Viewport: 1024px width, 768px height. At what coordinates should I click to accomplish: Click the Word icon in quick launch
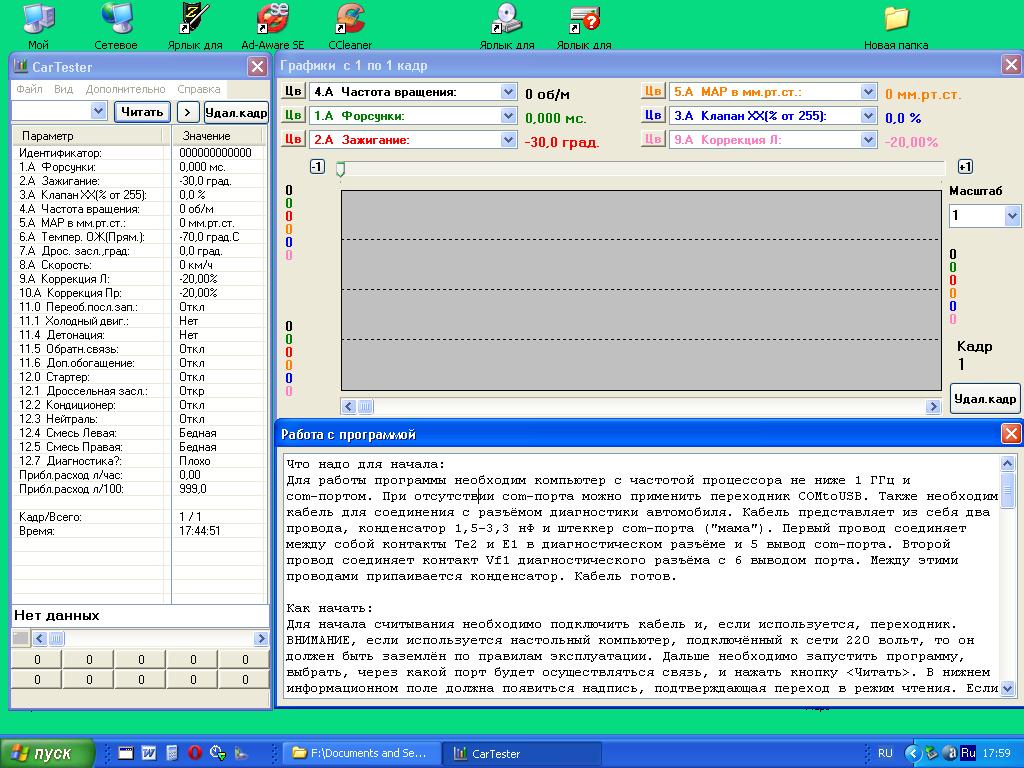pos(149,753)
